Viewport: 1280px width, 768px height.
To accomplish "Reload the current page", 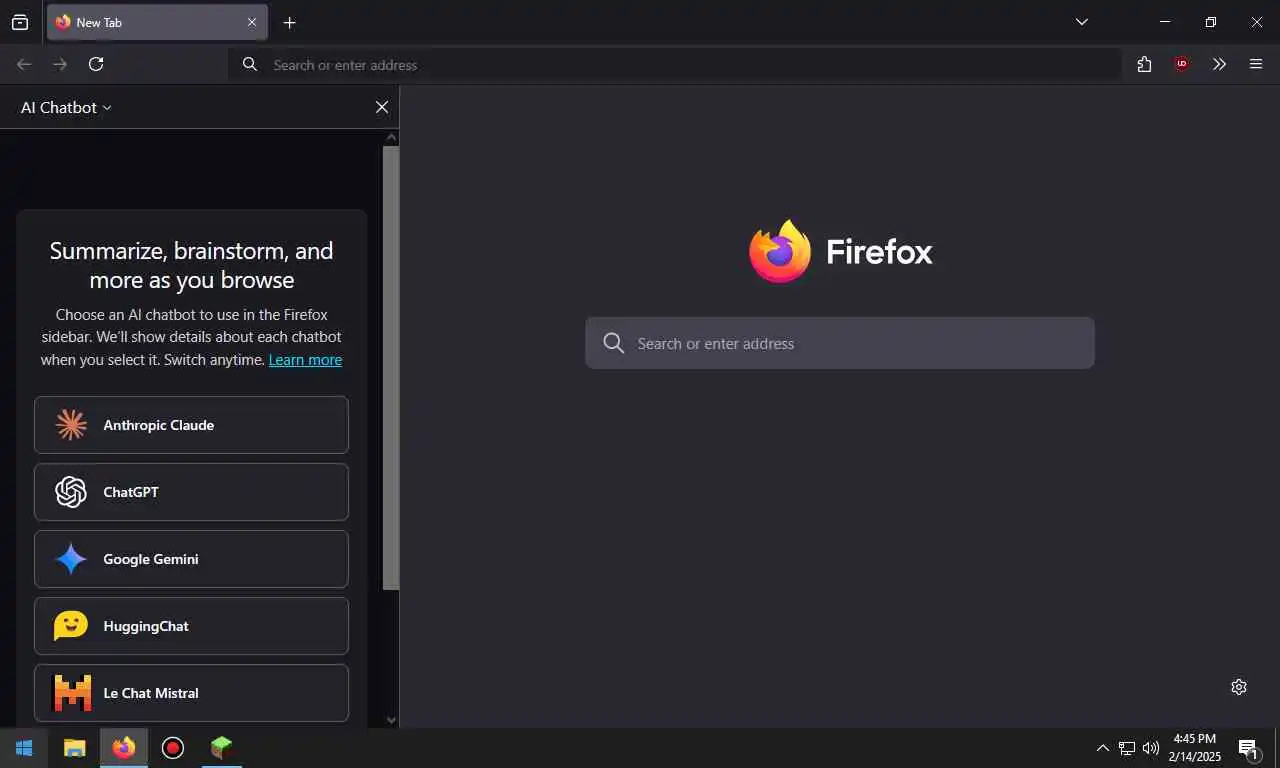I will (x=96, y=64).
